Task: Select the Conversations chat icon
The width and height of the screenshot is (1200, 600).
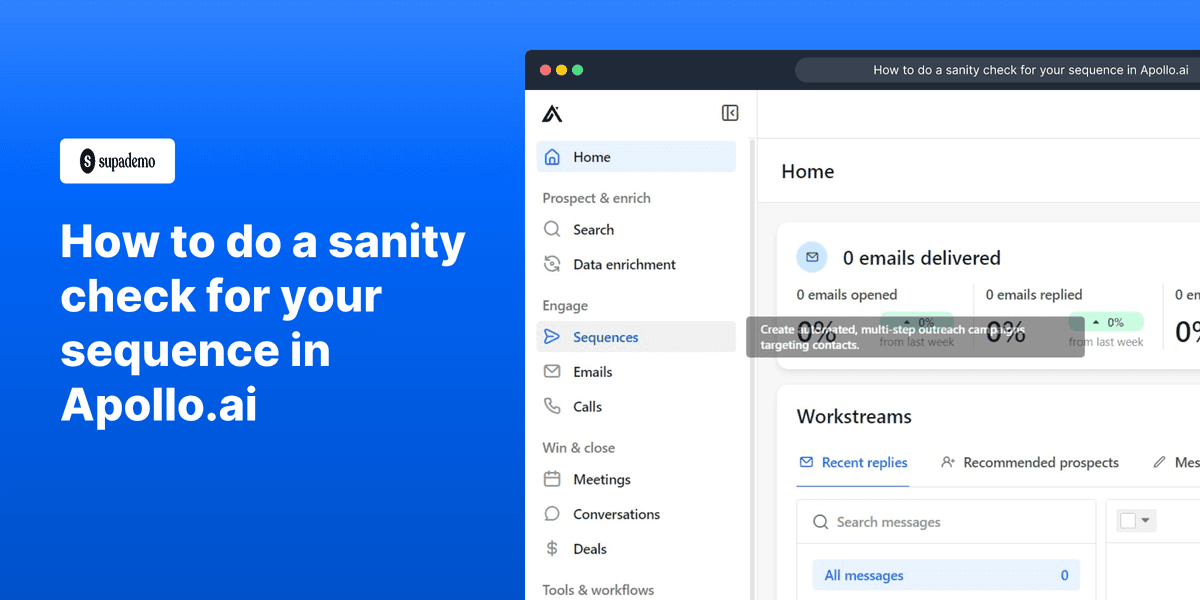Action: (551, 513)
